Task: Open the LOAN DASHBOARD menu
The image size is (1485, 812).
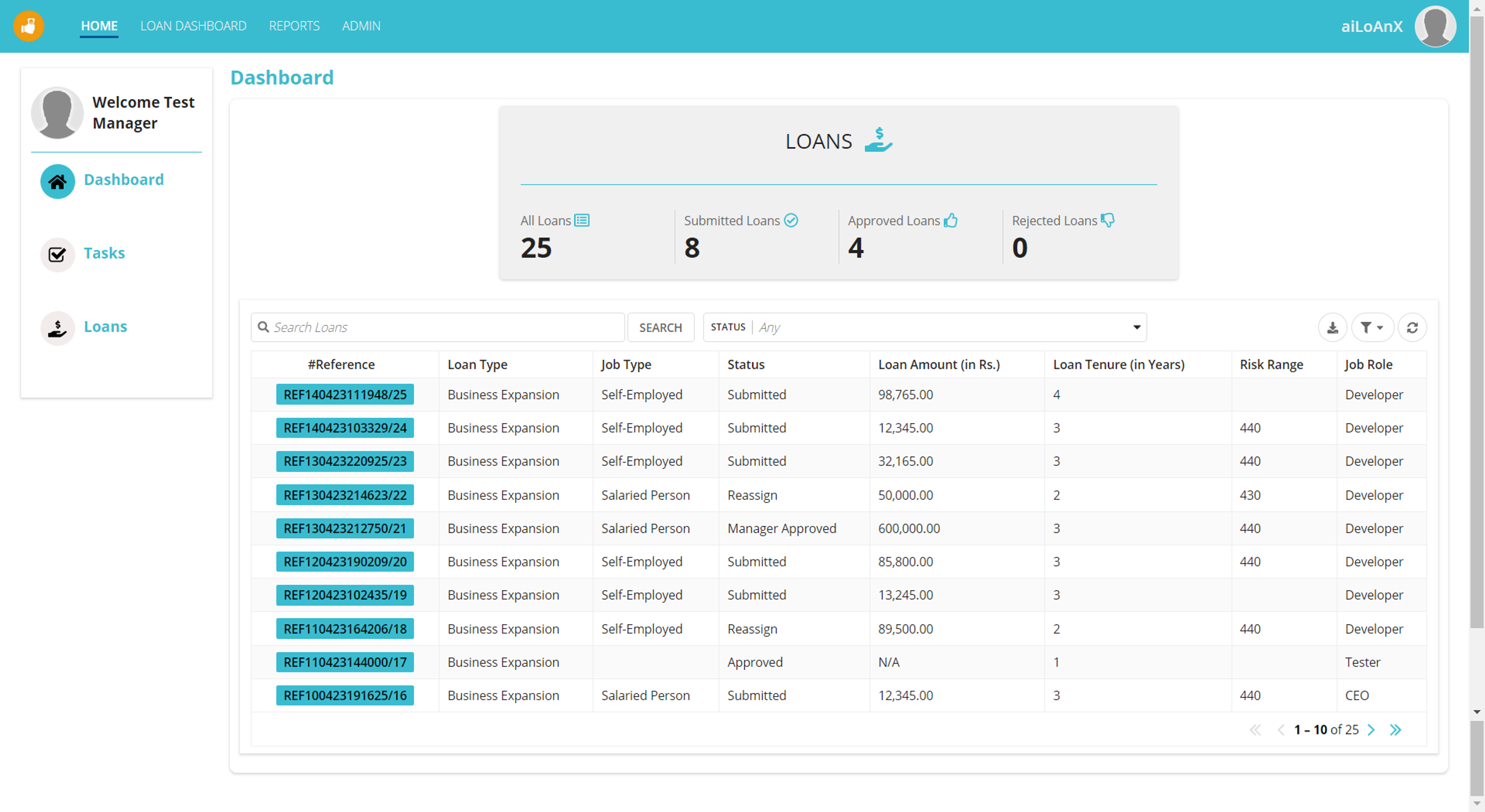Action: (x=193, y=26)
